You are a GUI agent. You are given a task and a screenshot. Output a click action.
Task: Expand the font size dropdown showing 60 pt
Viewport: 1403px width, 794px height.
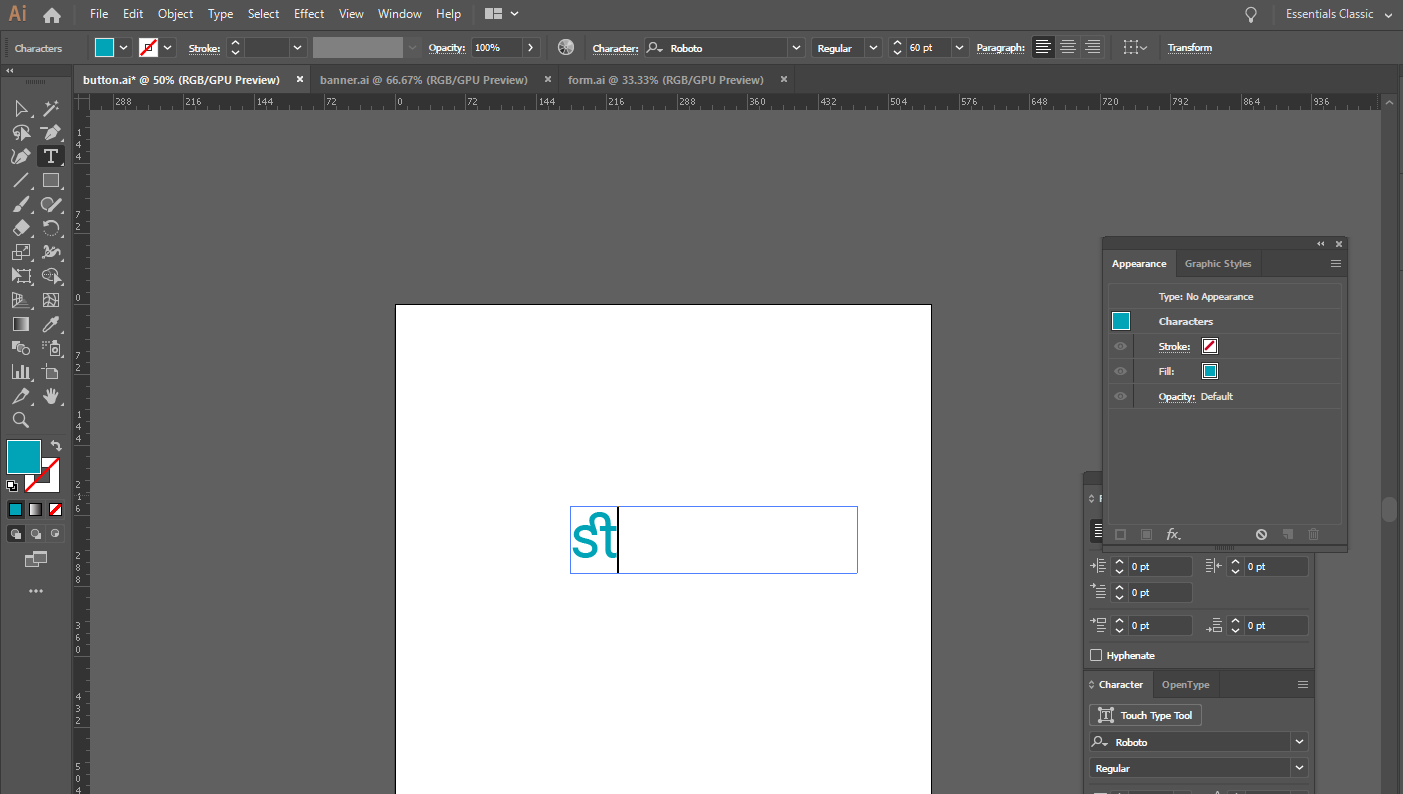[958, 46]
